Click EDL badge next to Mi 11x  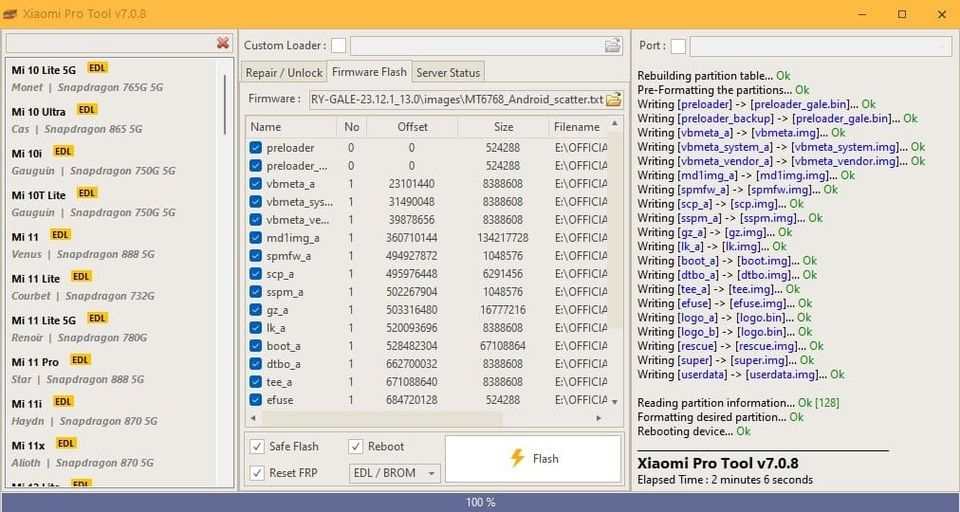pyautogui.click(x=66, y=443)
